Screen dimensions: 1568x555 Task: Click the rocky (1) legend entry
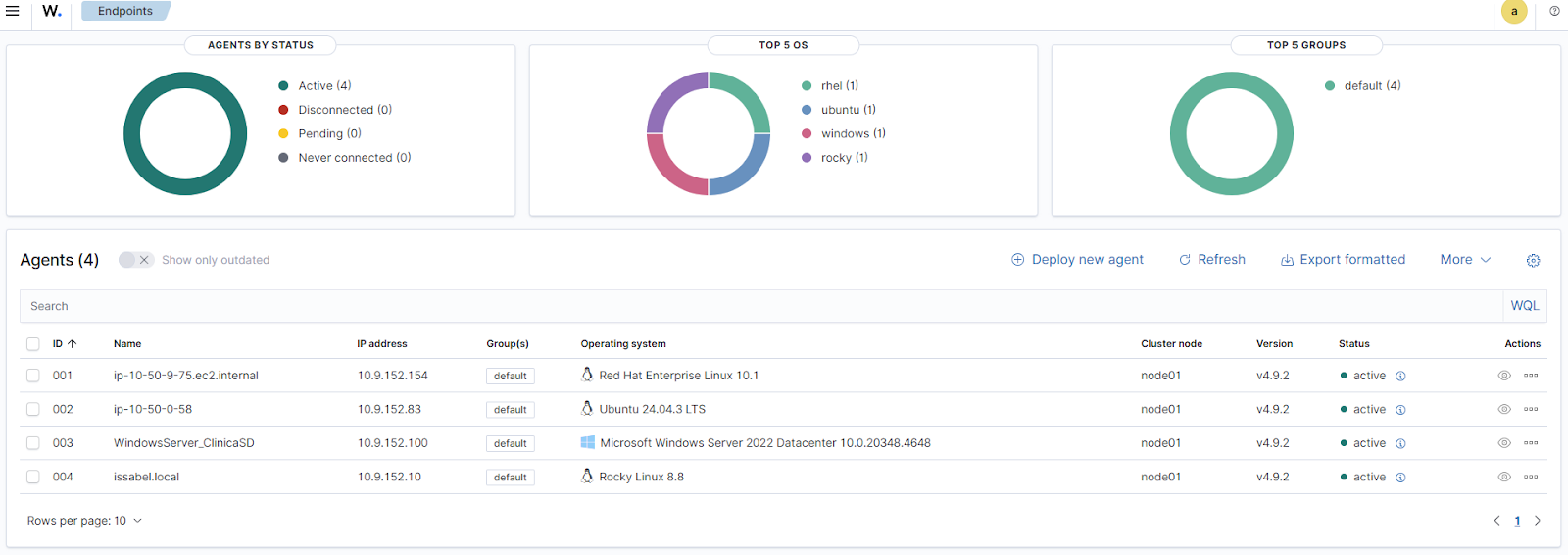[835, 158]
